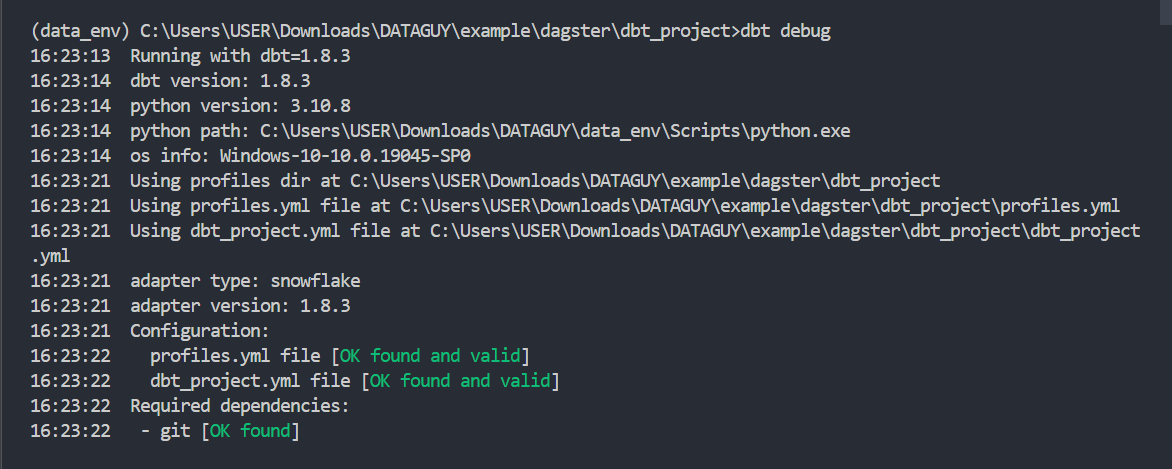Click green "OK found and valid" for profiles.yml
The width and height of the screenshot is (1172, 469).
coord(433,356)
